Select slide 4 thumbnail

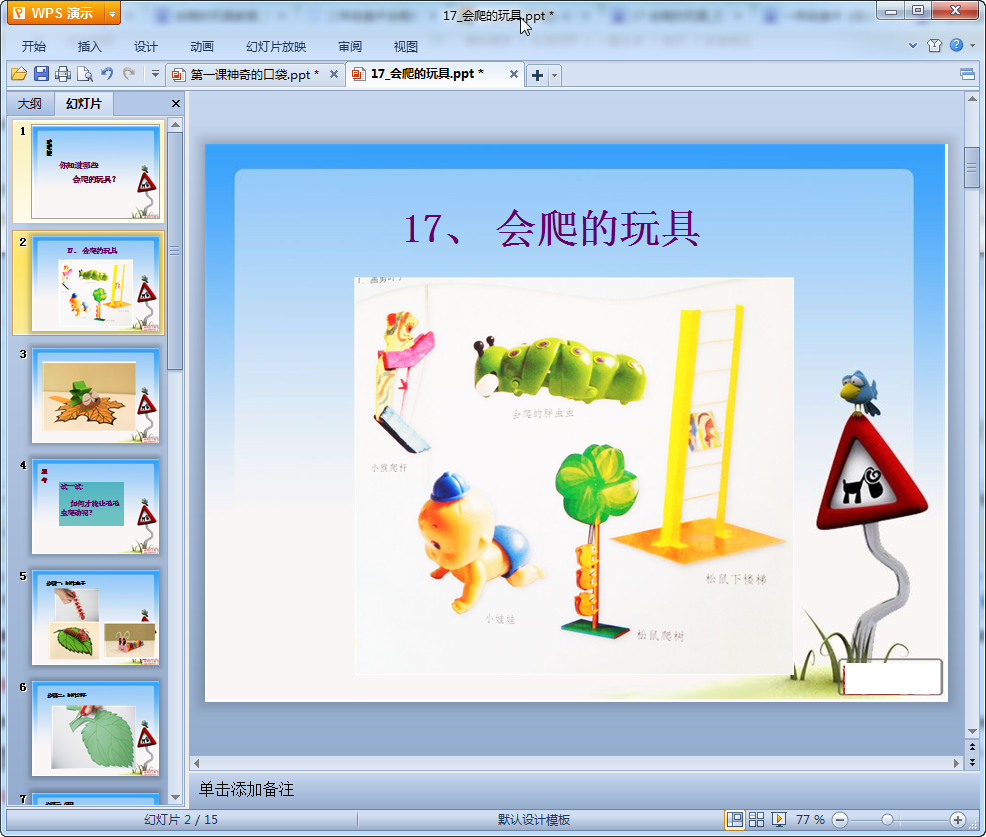(x=96, y=507)
